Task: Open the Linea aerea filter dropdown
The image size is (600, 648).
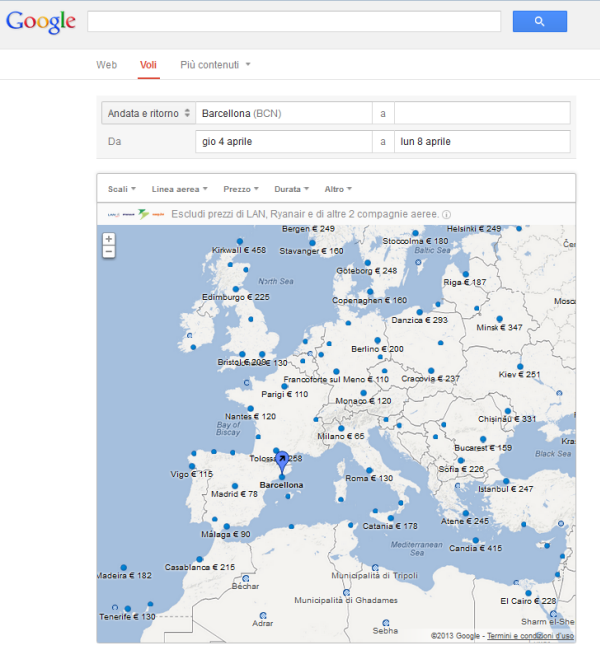Action: pyautogui.click(x=179, y=189)
